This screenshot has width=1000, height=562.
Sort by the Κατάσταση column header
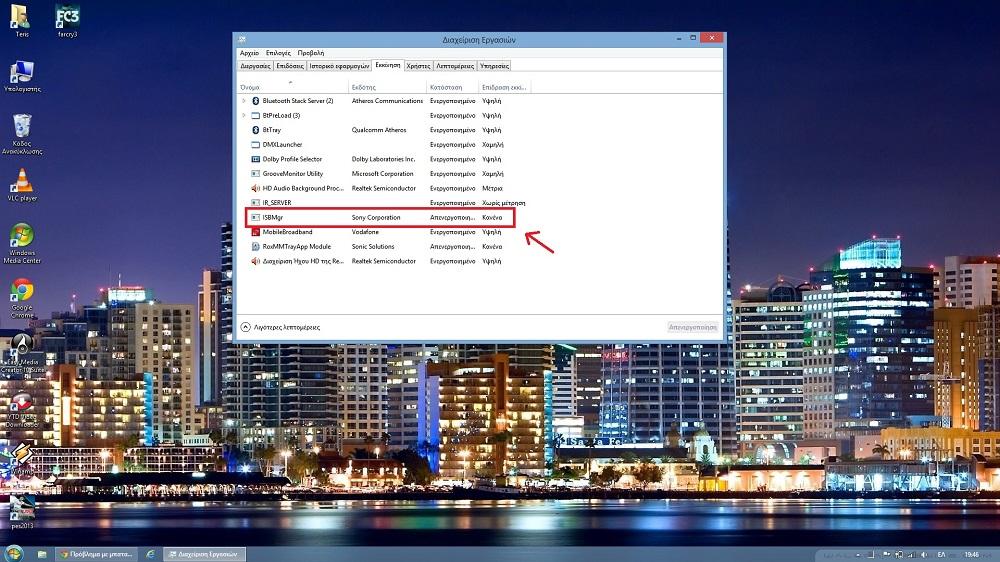[453, 87]
